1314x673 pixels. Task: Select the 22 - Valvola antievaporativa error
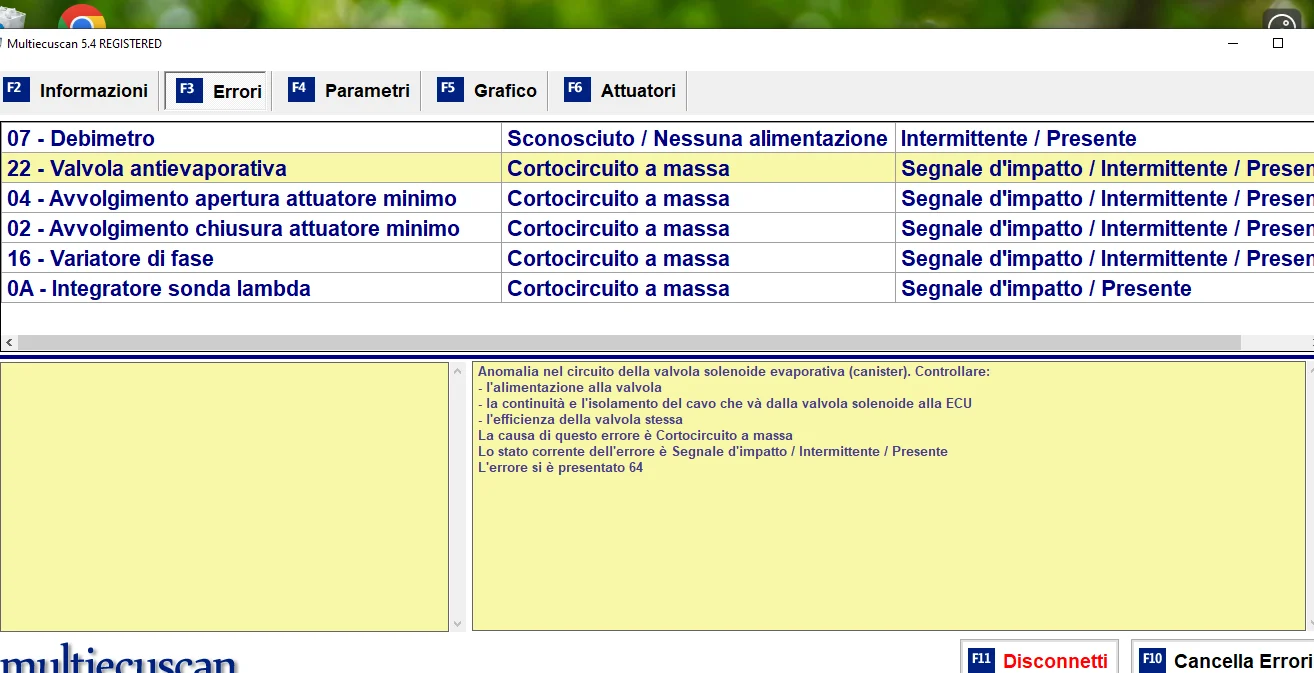tap(250, 168)
